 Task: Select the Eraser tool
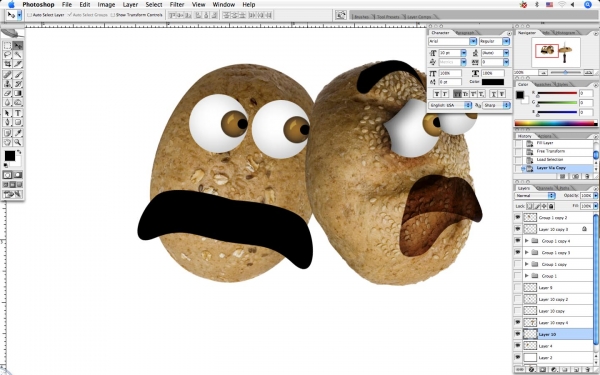[7, 93]
